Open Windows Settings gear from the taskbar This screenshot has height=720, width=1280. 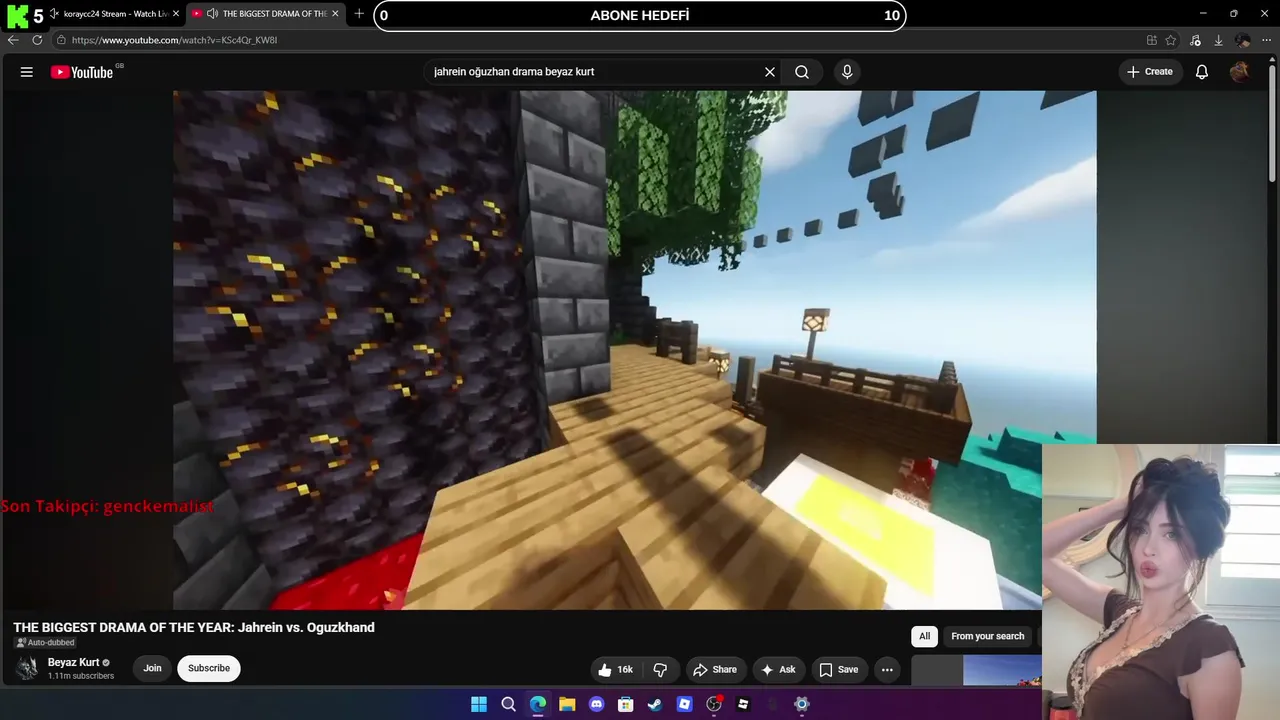[x=801, y=704]
